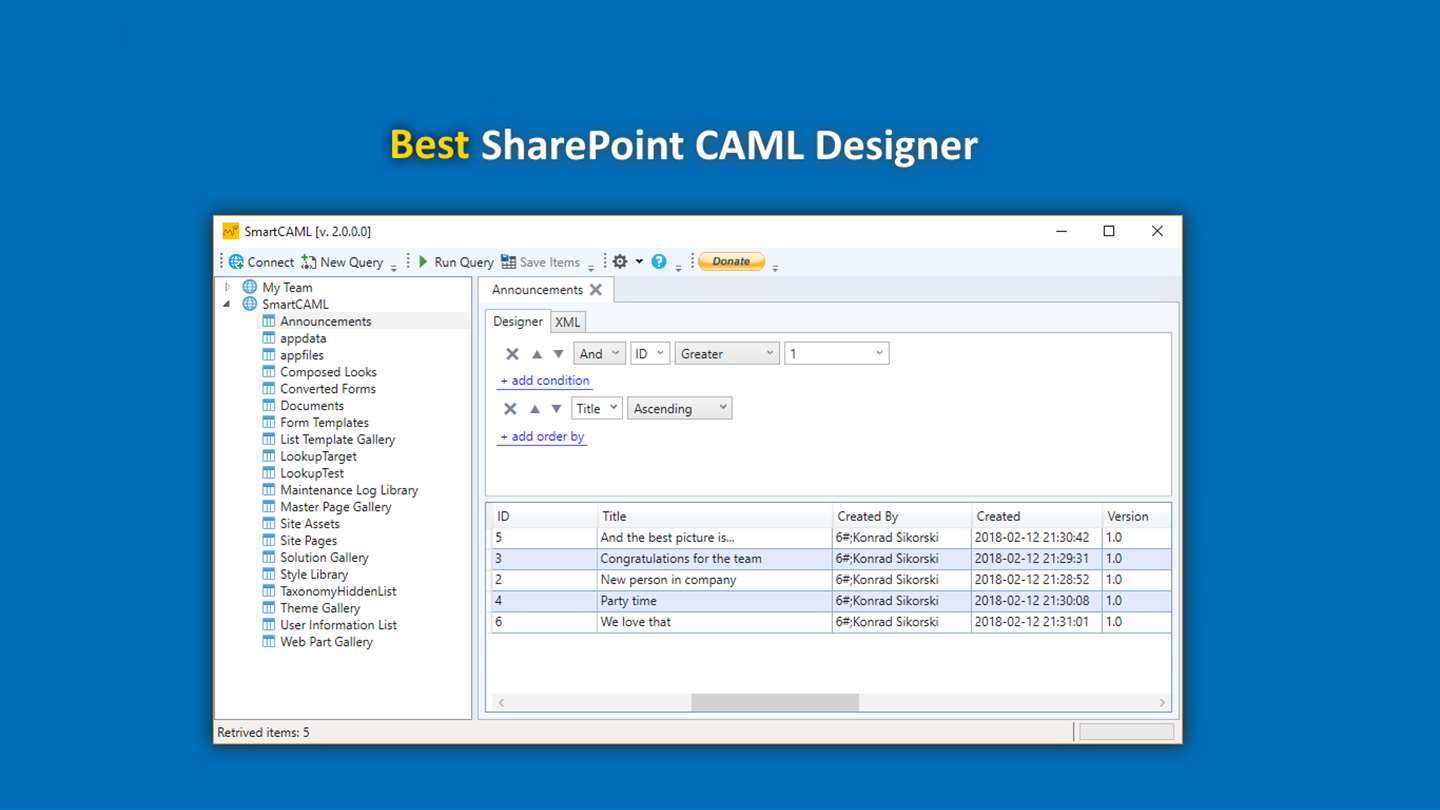Click the add condition link
Screen dimensions: 1440x810
tap(545, 381)
